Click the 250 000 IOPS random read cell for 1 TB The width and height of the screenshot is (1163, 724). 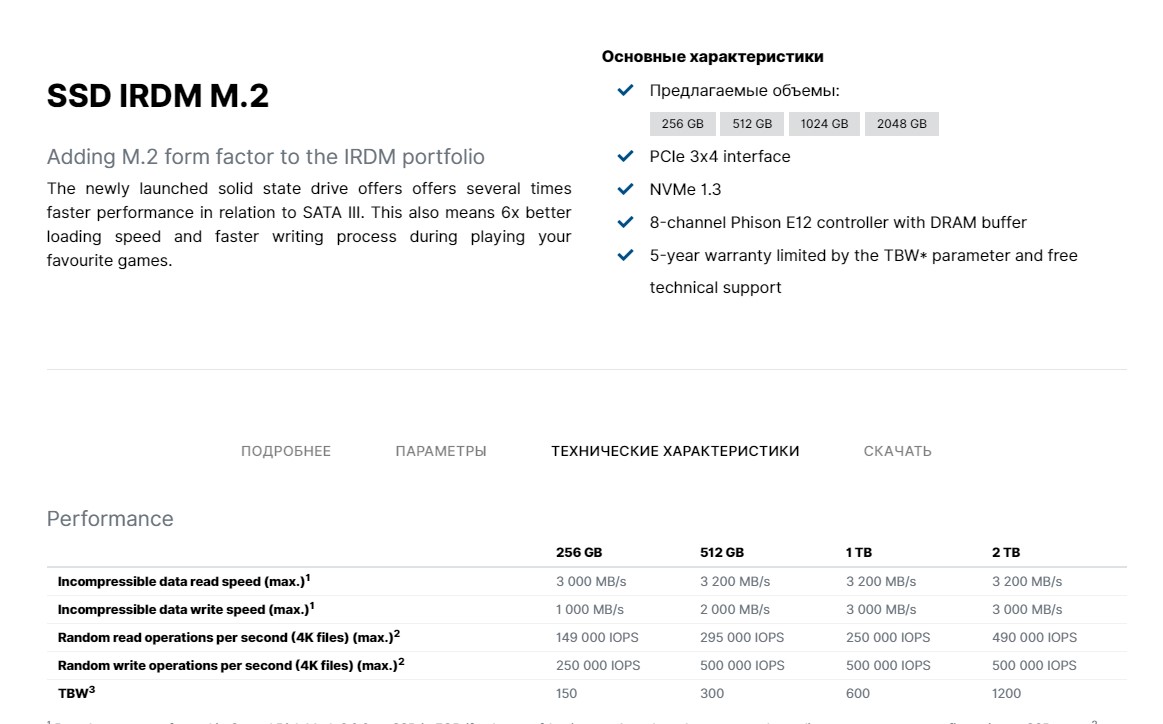pyautogui.click(x=888, y=637)
